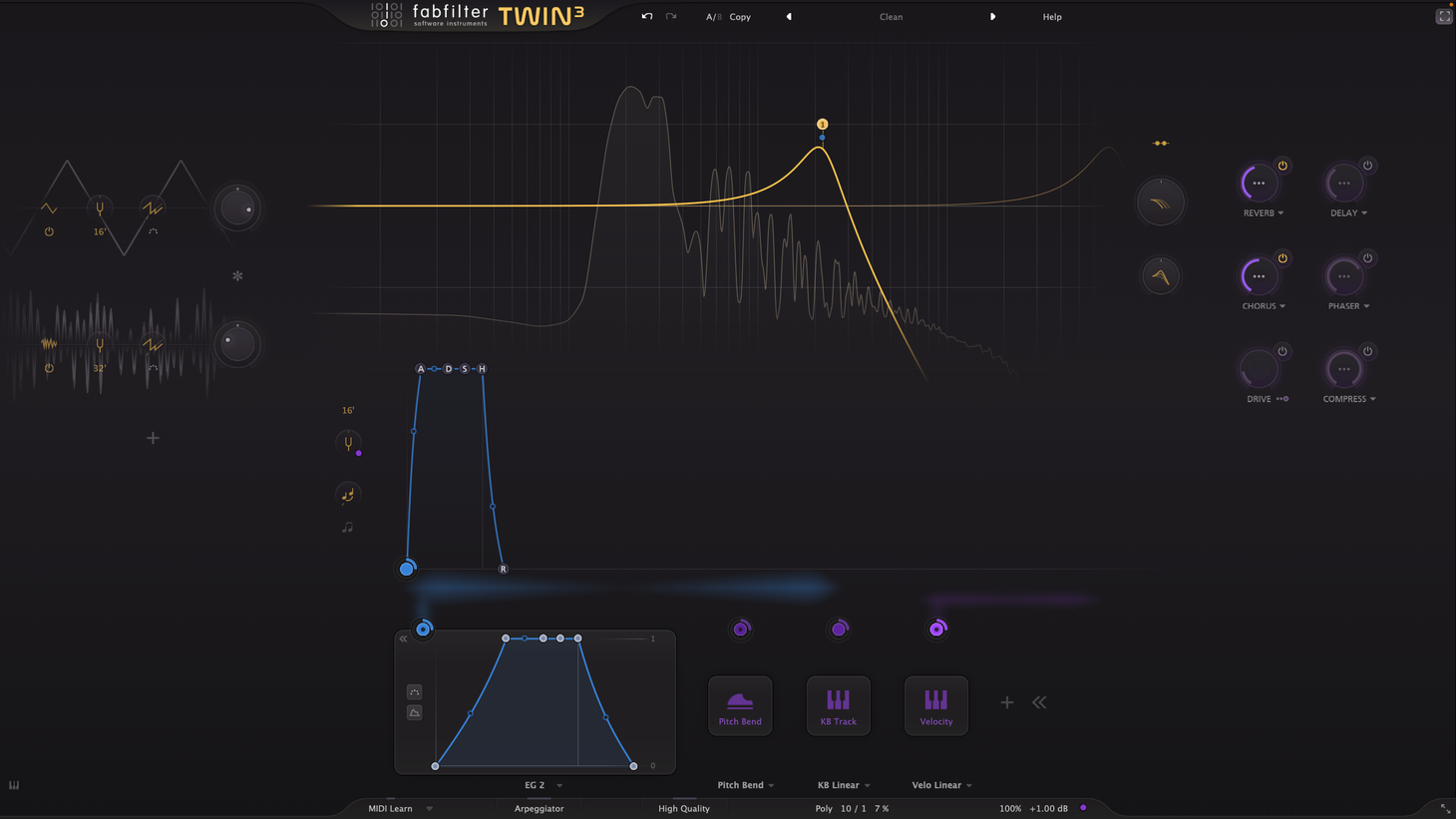Click the filter 1 node on curve
The width and height of the screenshot is (1456, 819).
click(x=822, y=125)
